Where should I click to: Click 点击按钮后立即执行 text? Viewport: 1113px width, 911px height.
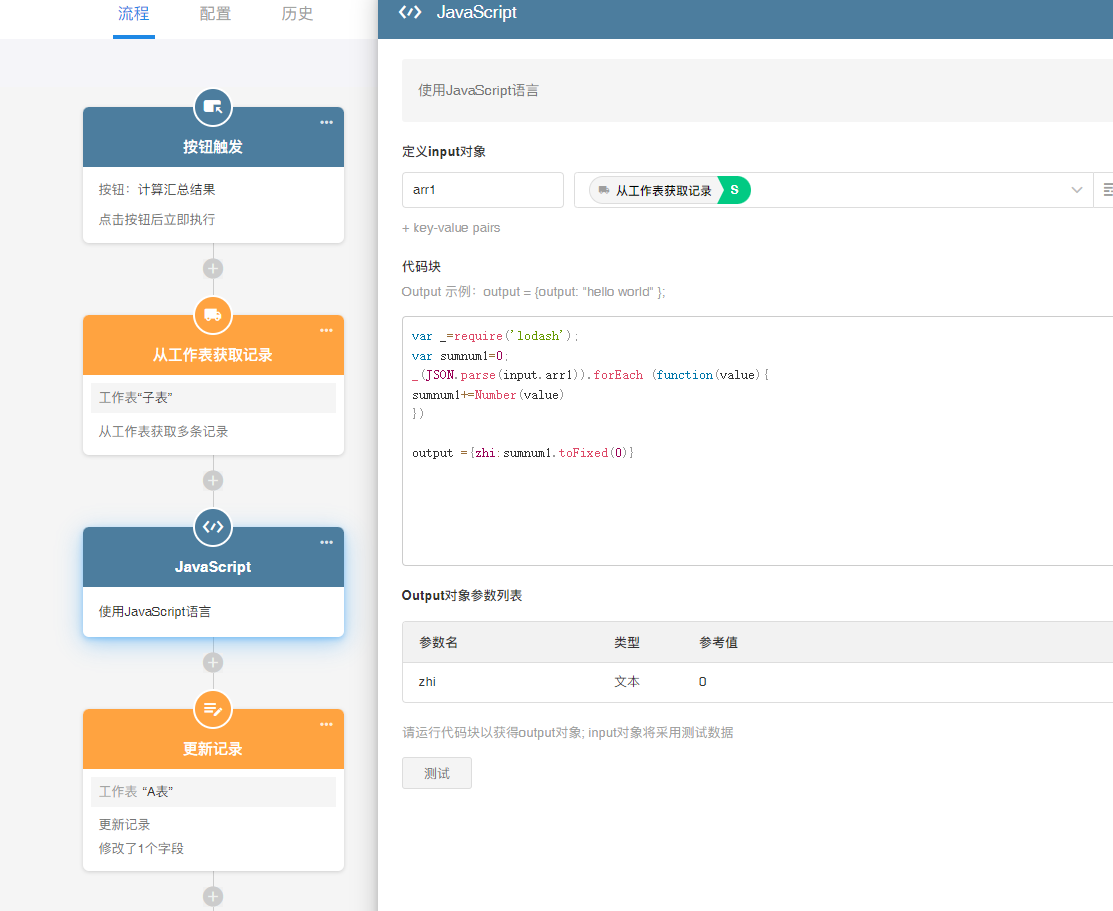pyautogui.click(x=157, y=219)
